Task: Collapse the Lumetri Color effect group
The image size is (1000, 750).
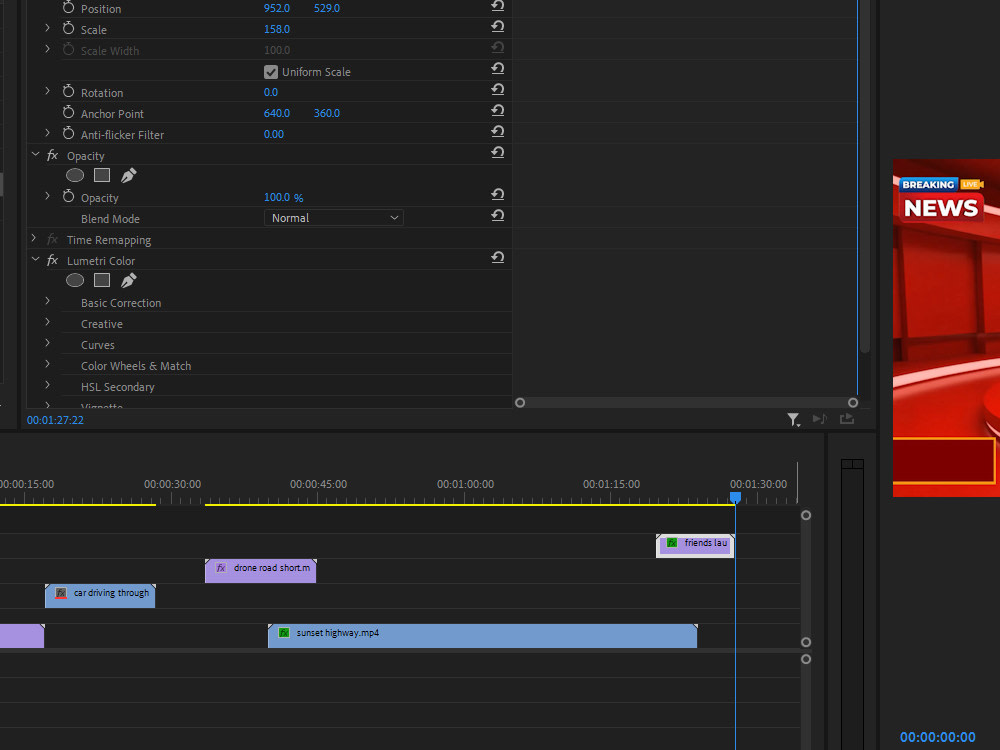Action: point(35,260)
